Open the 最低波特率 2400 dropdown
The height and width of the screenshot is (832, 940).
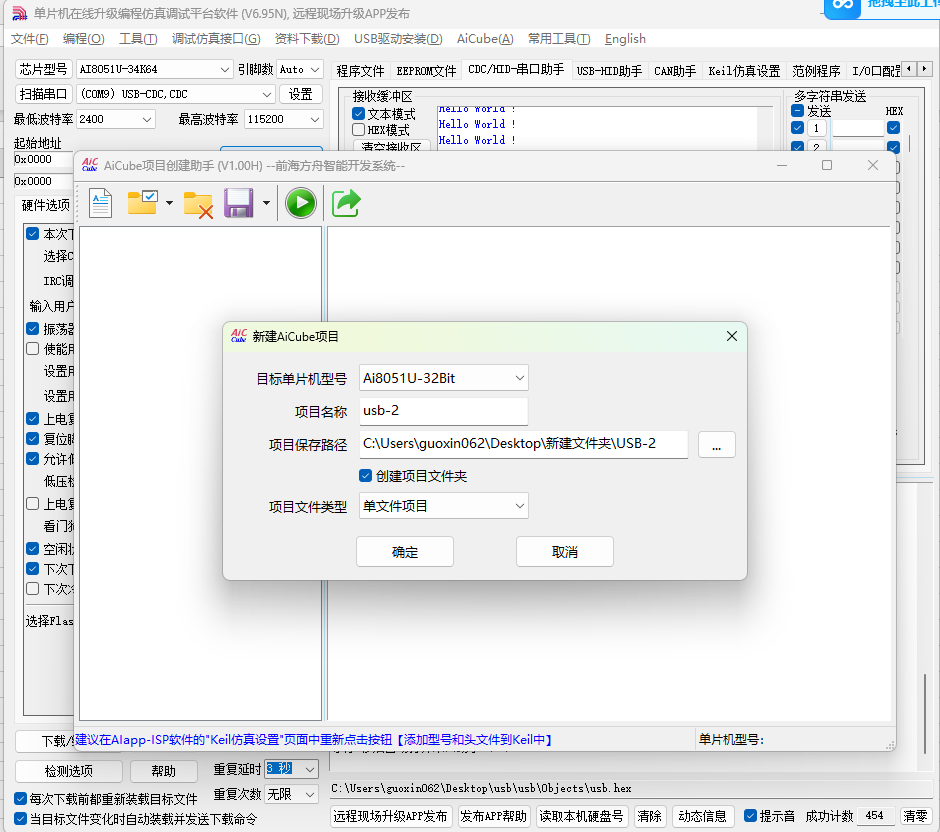tap(116, 119)
